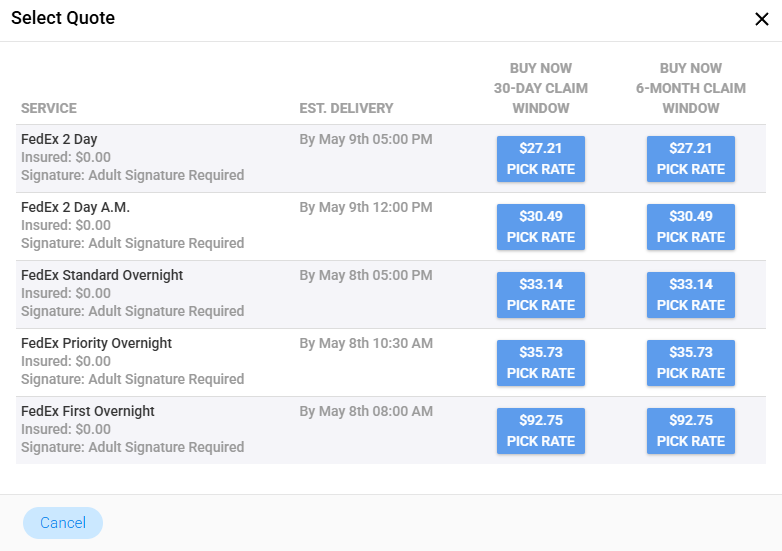Click the FedEx First Overnight service name
The height and width of the screenshot is (551, 782).
click(88, 411)
